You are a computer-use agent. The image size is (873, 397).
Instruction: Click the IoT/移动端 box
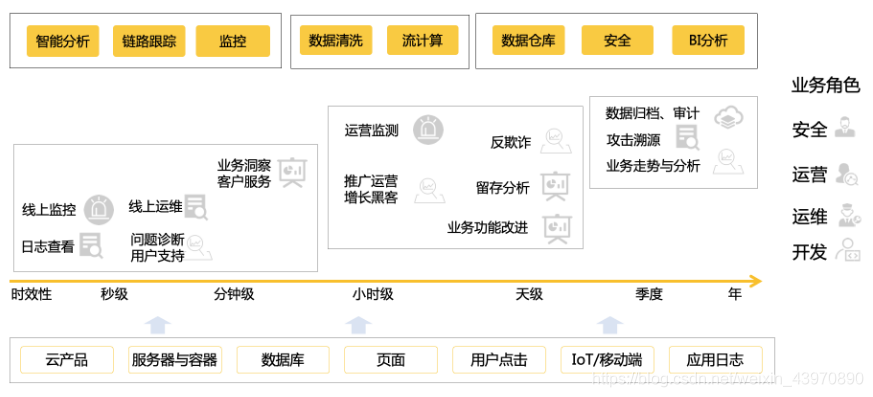[607, 360]
